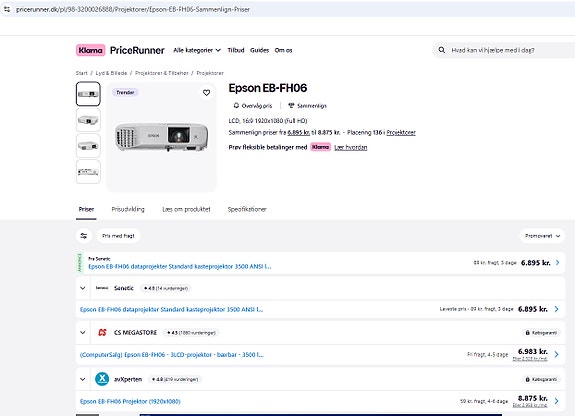575x416 pixels.
Task: Click the CS Megastore logo icon
Action: click(x=102, y=332)
